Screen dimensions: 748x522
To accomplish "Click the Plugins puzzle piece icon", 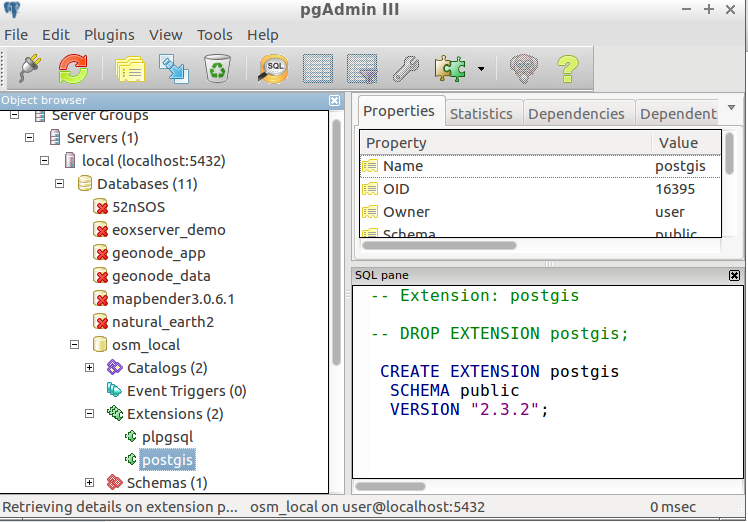I will pos(450,69).
